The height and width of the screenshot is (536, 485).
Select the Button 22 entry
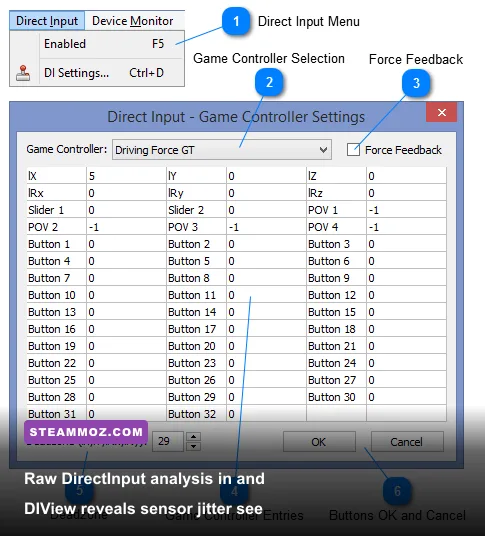(x=56, y=363)
